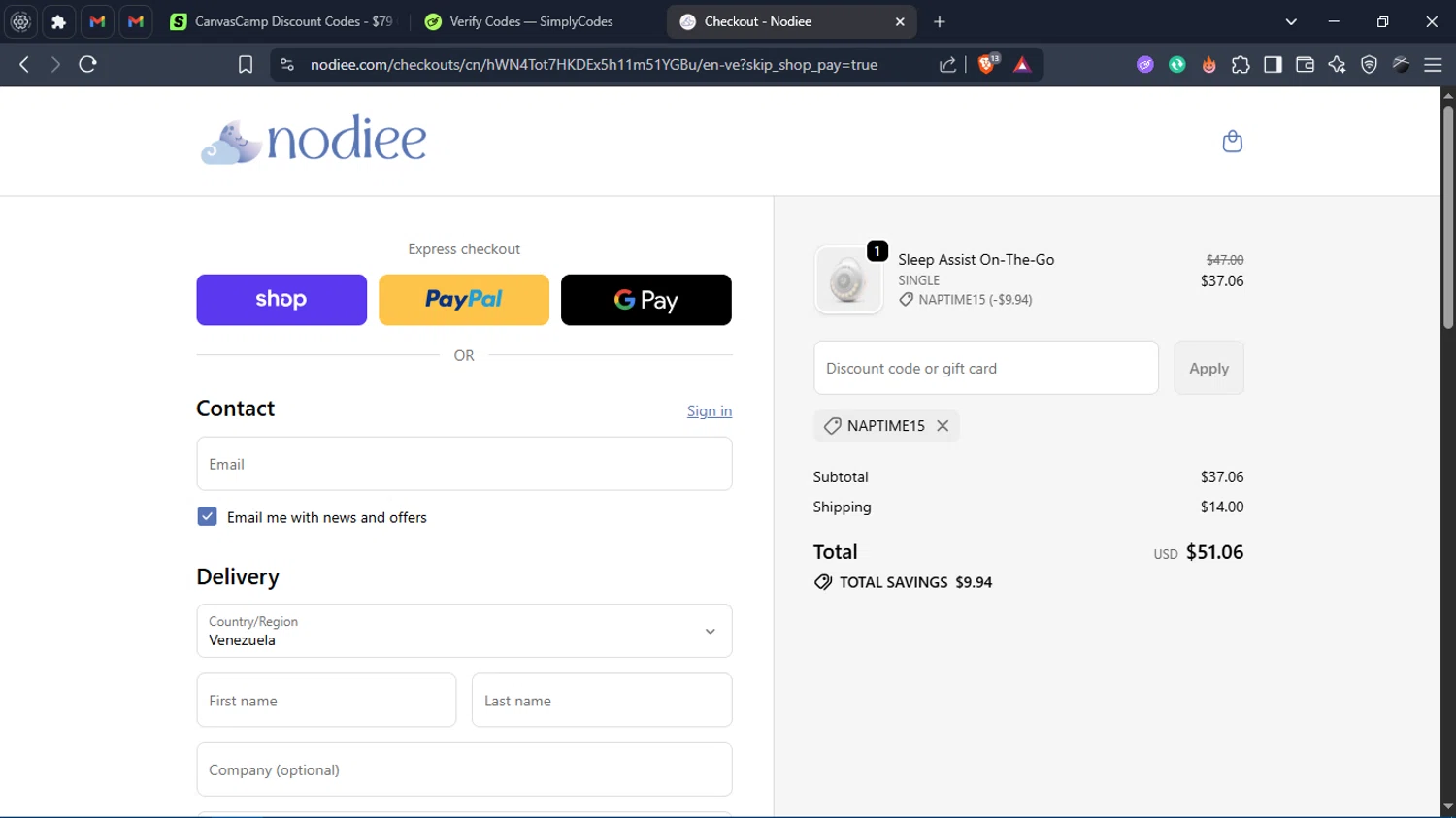Click the share page icon
The image size is (1456, 818).
[947, 64]
